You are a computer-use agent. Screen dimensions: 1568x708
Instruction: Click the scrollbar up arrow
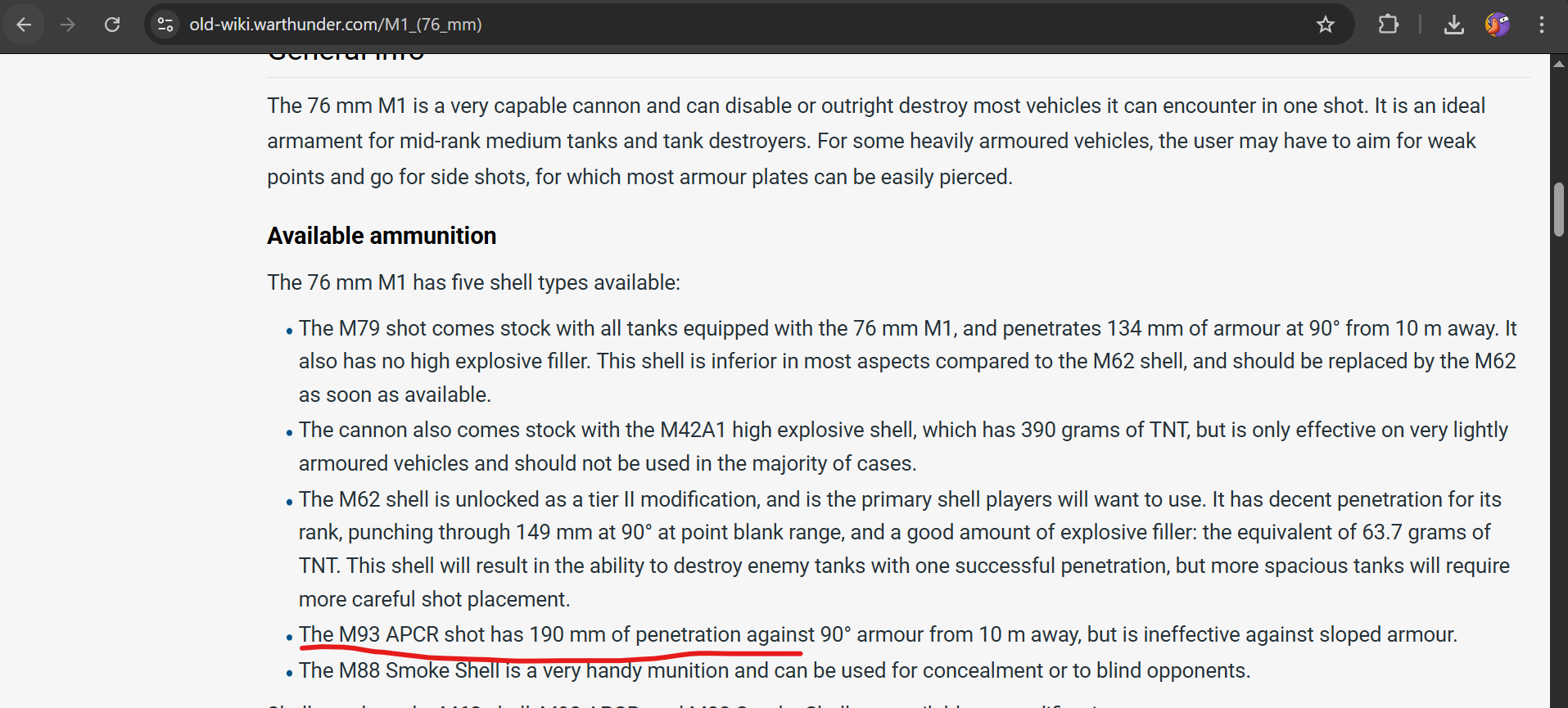[x=1559, y=64]
